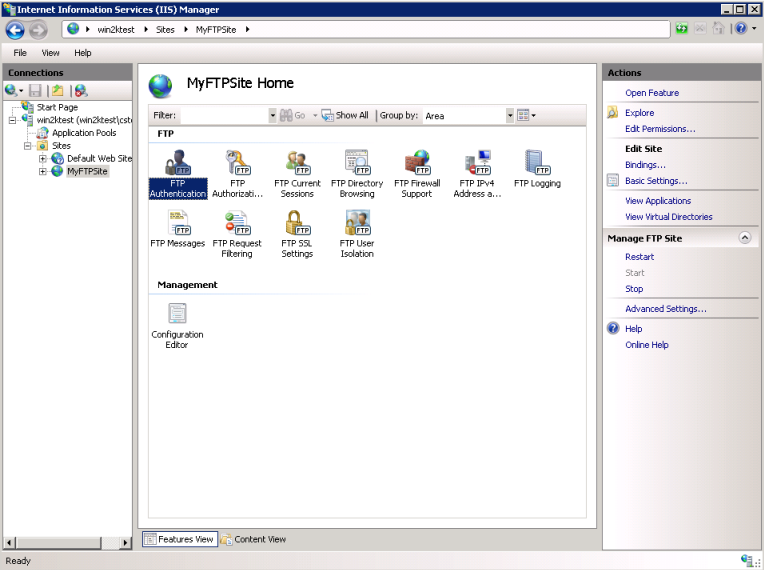
Task: Open FTP Current Sessions
Action: [297, 174]
